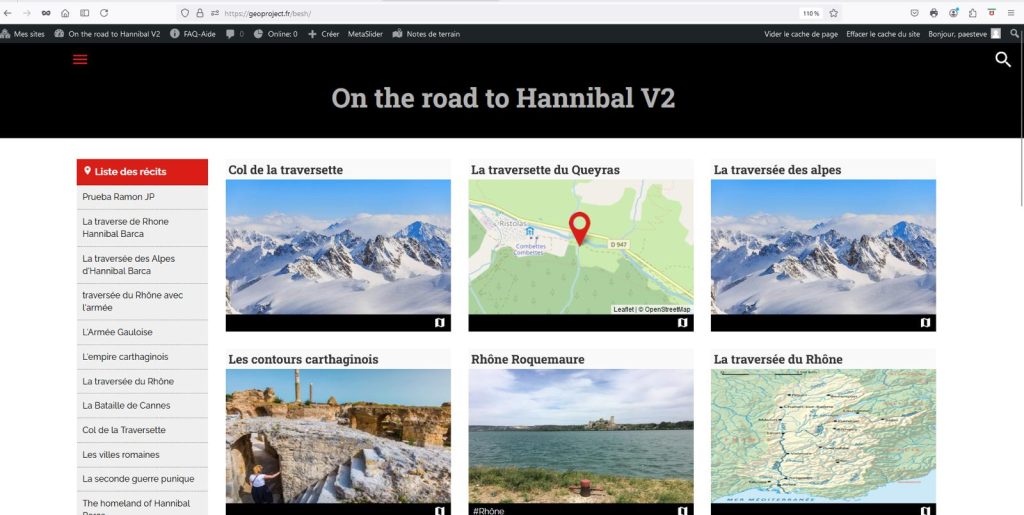Image resolution: width=1024 pixels, height=515 pixels.
Task: Open MetaSlider in admin bar
Action: pyautogui.click(x=365, y=34)
